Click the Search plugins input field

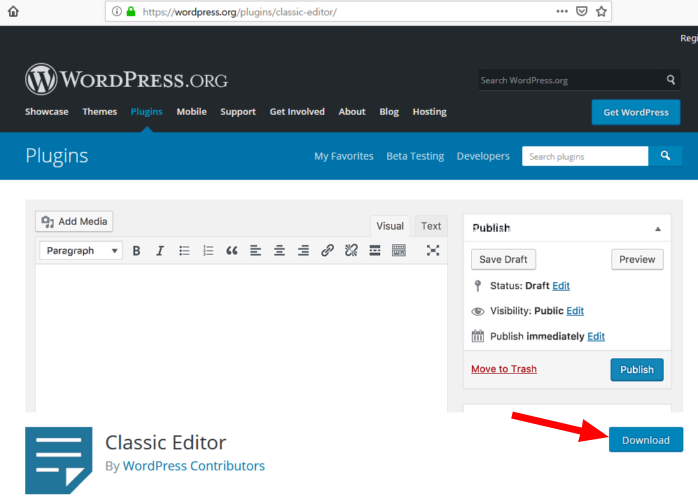click(585, 156)
